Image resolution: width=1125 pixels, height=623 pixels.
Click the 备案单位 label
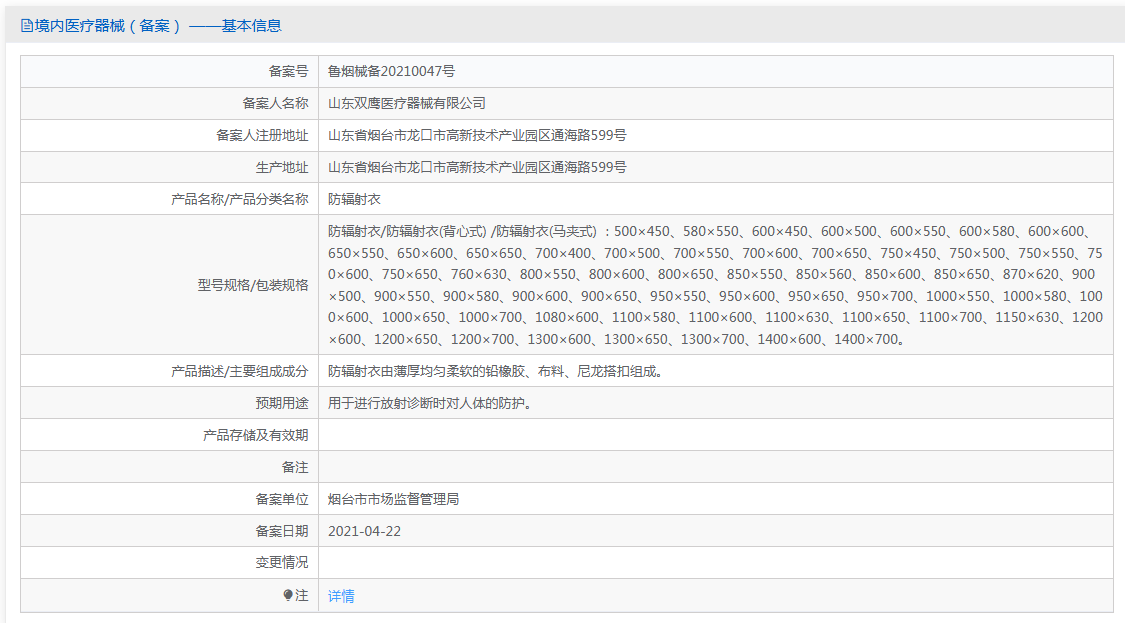[282, 499]
